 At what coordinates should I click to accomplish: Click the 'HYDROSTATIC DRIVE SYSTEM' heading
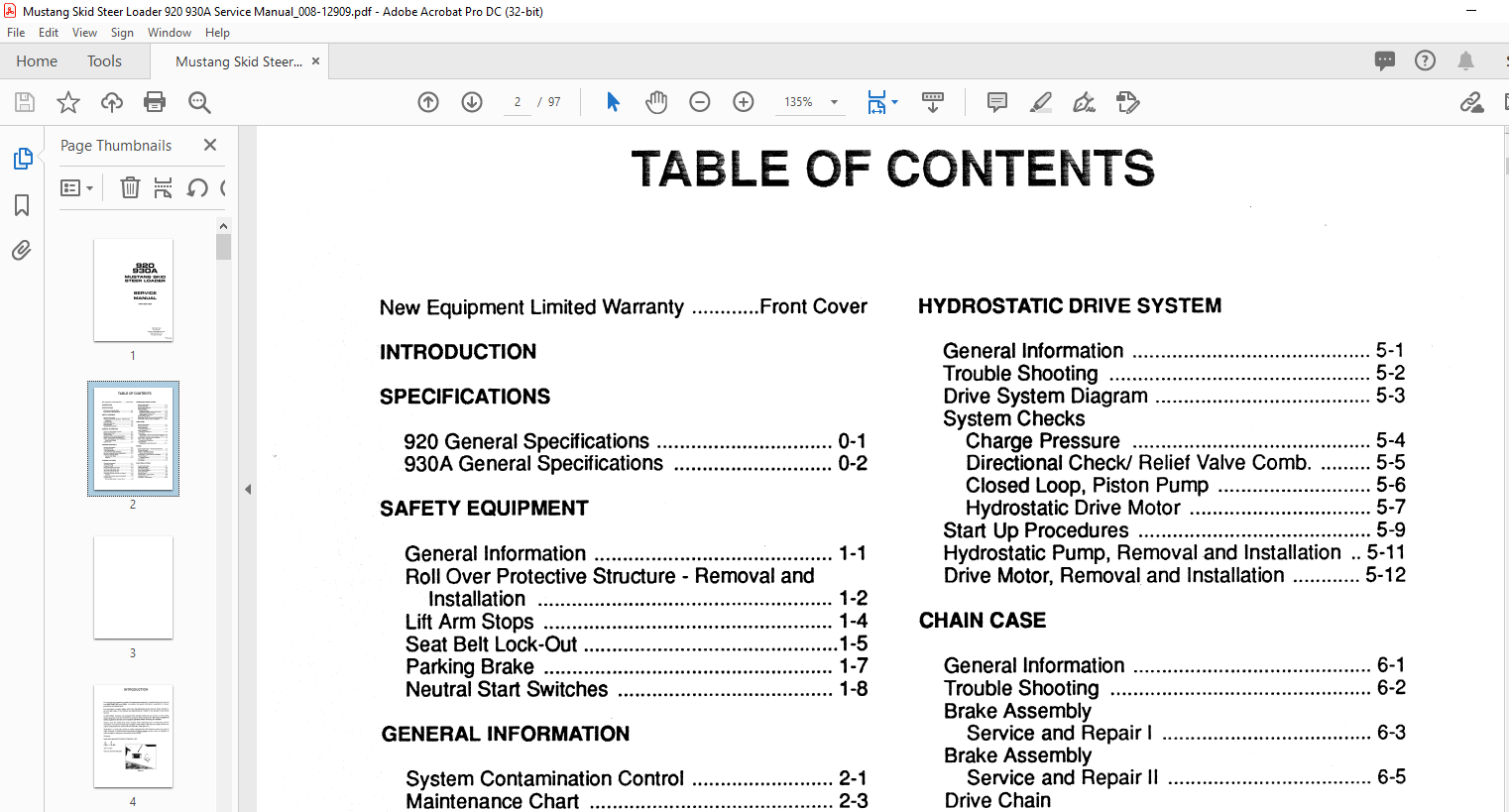pyautogui.click(x=1070, y=306)
